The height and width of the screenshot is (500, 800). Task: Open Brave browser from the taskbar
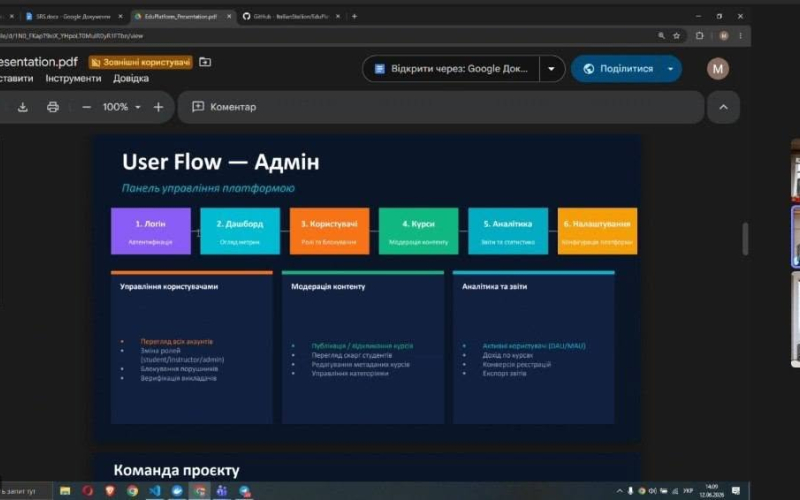[x=110, y=491]
